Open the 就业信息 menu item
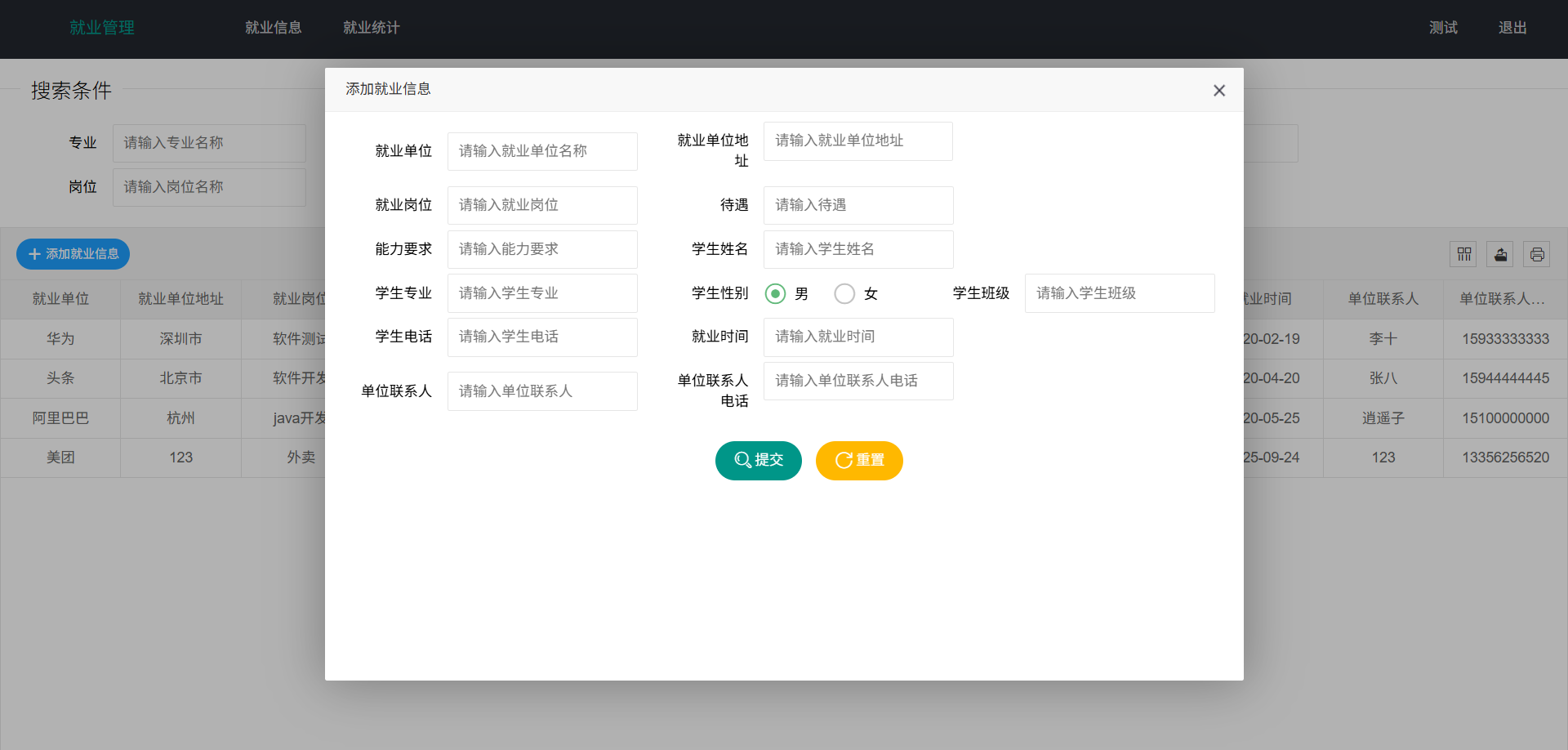The image size is (1568, 750). 274,27
